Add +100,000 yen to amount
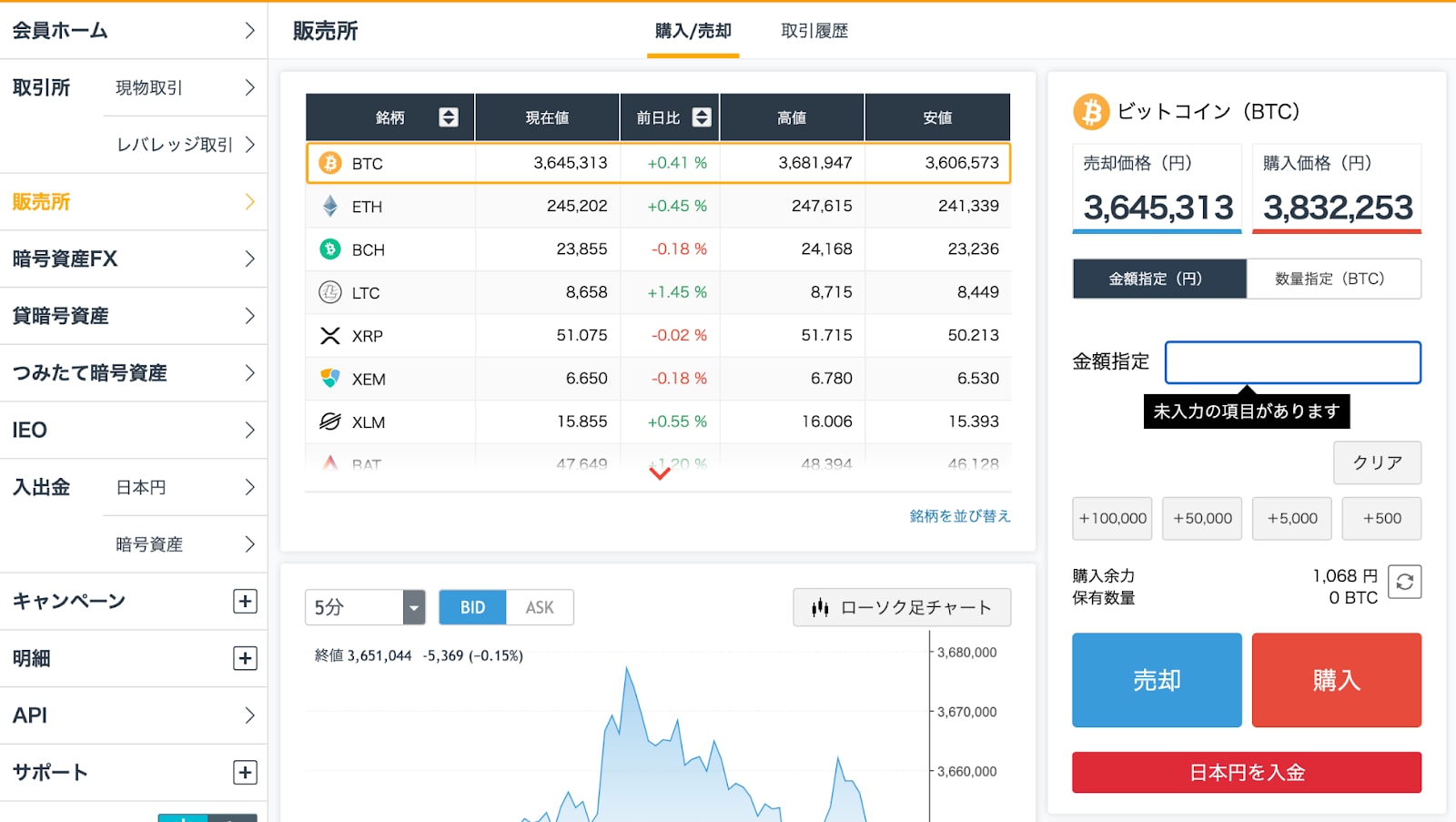This screenshot has width=1456, height=822. pos(1112,518)
